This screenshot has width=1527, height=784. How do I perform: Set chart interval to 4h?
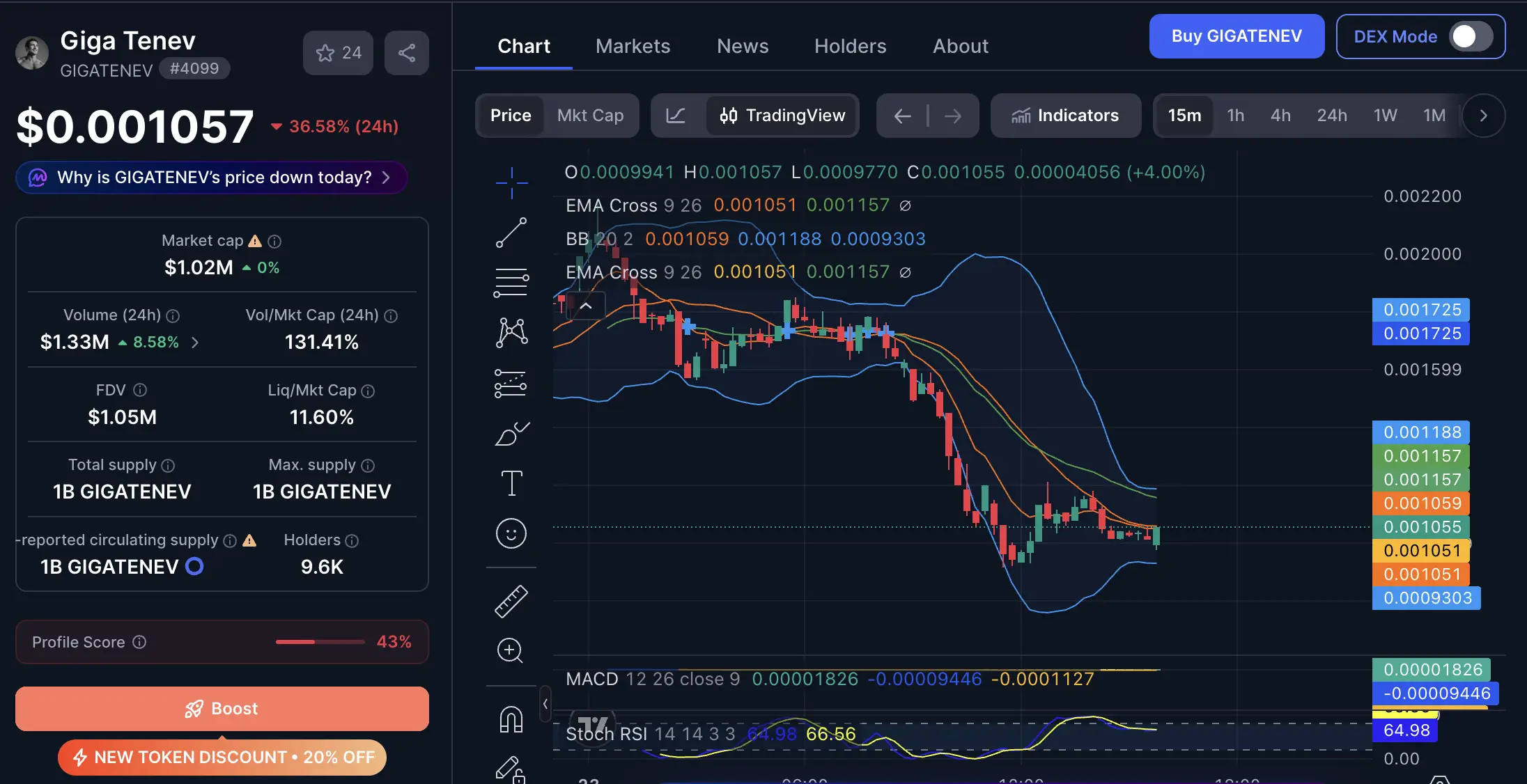point(1280,116)
